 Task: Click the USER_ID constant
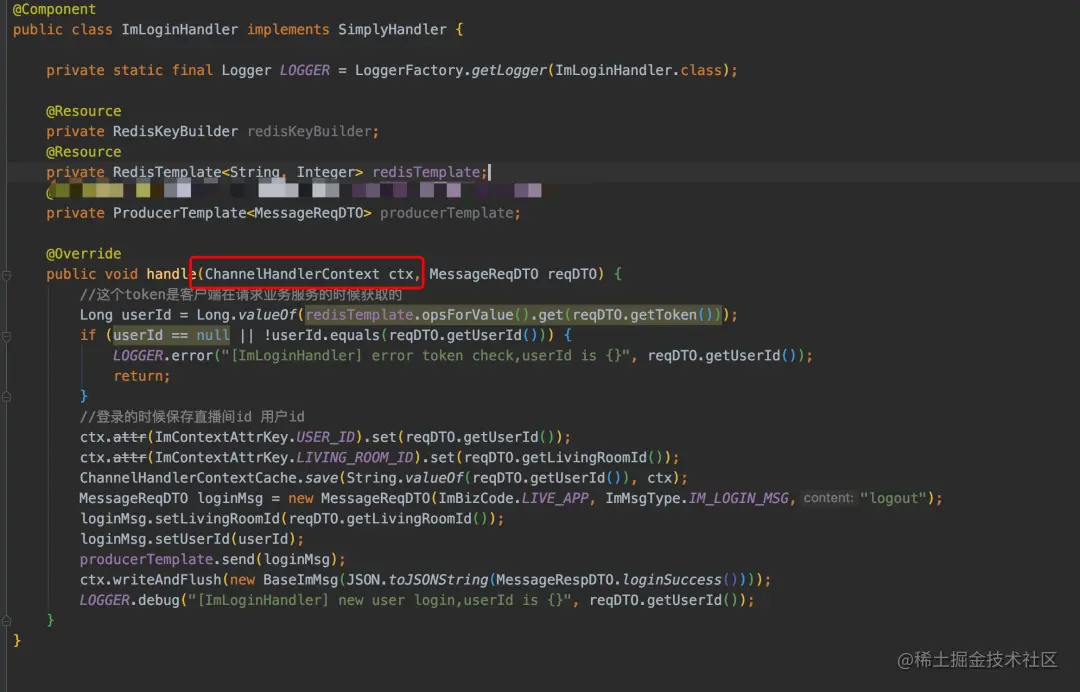coord(325,437)
